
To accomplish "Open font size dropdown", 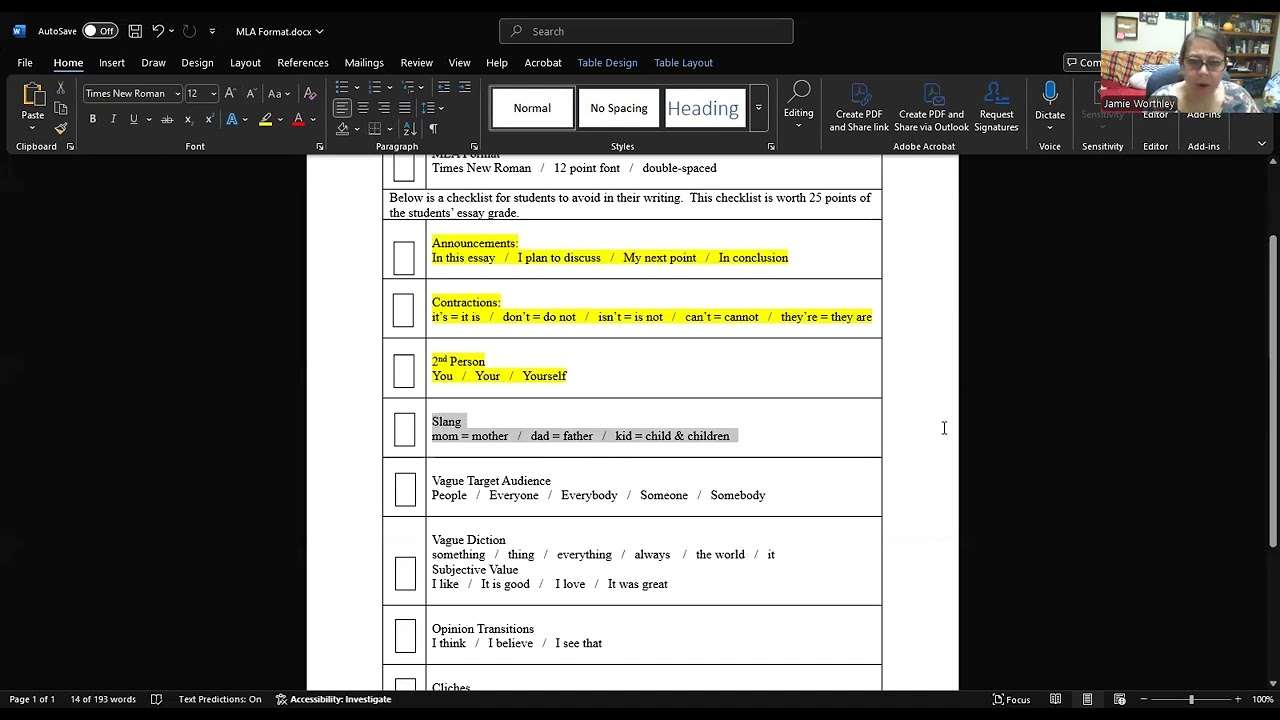I will coord(213,93).
